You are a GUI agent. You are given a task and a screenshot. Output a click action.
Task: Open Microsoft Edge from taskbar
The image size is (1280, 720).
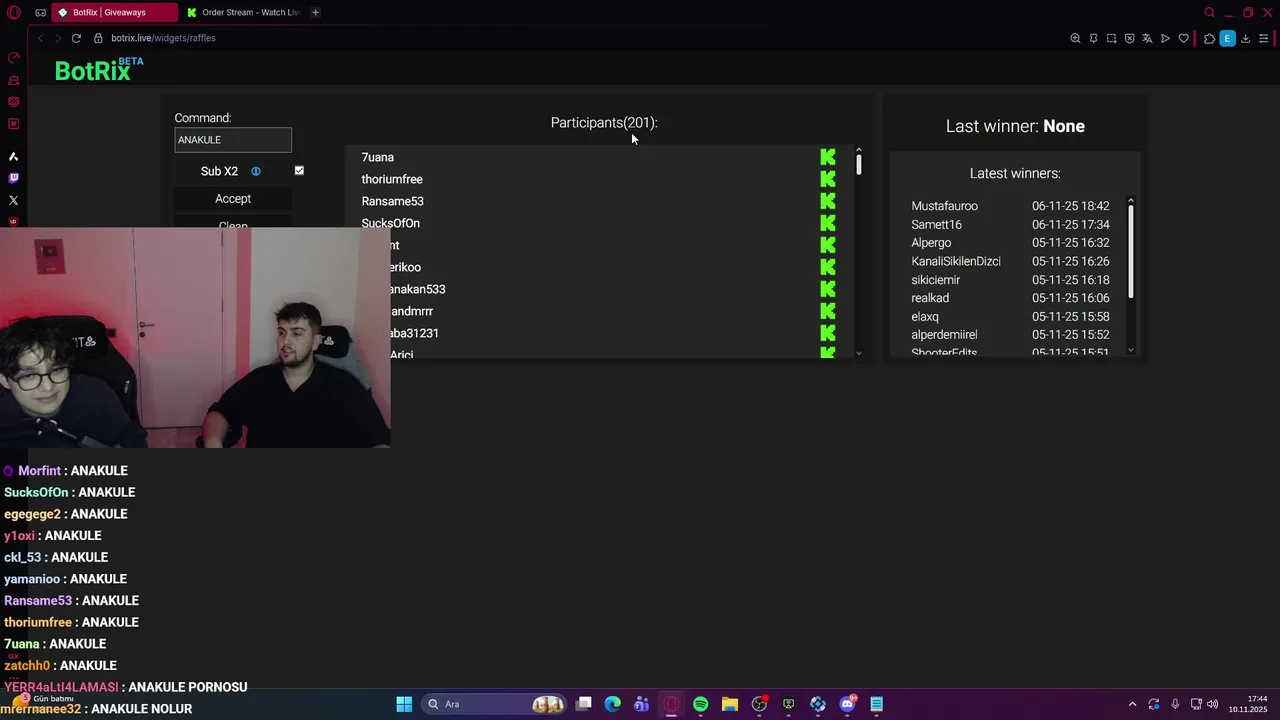612,704
